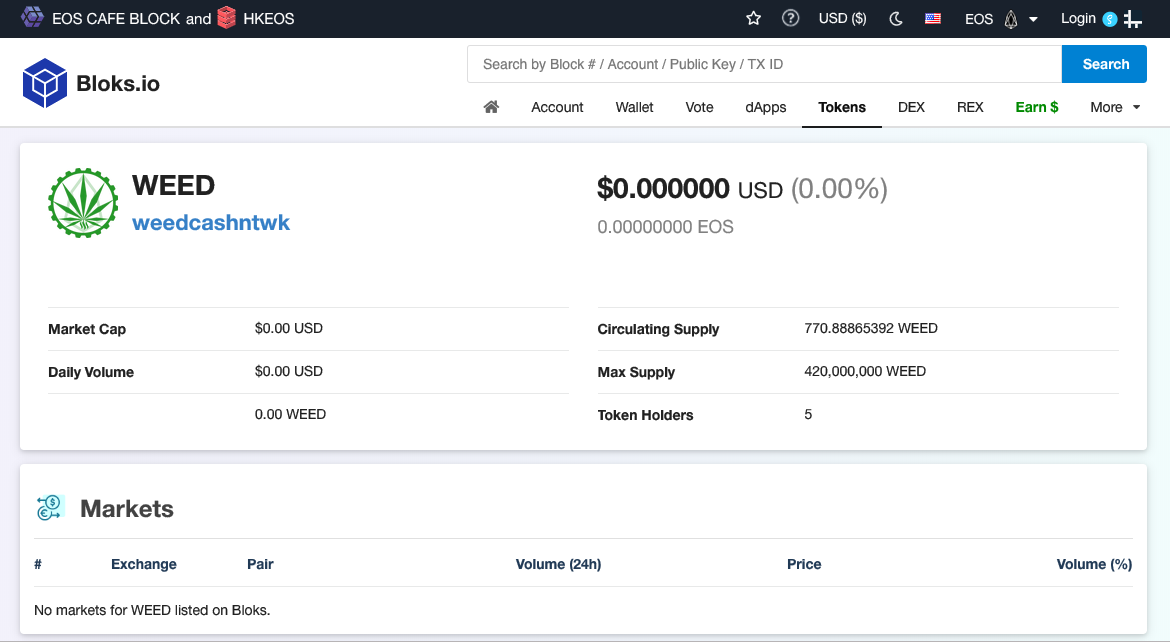Click the 0.00 WEED volume value
Image resolution: width=1170 pixels, height=643 pixels.
pos(290,415)
